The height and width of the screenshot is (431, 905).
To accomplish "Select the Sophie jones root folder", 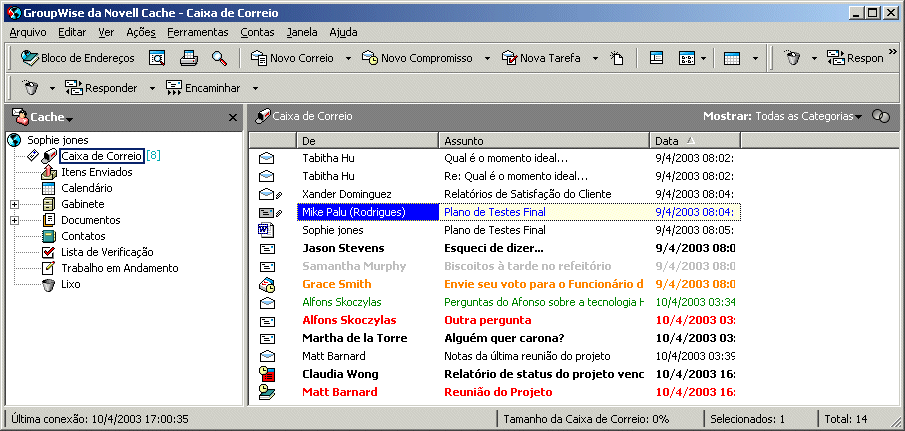I will coord(58,140).
